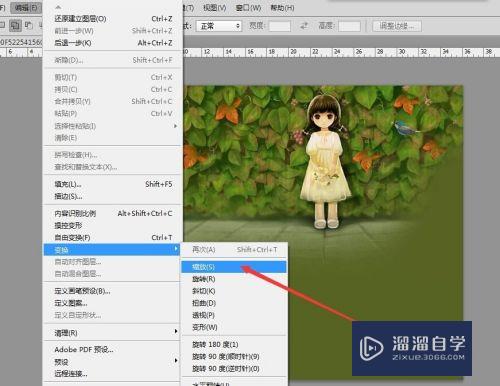Image resolution: width=500 pixels, height=386 pixels.
Task: Select 自动混合图层... entry
Action: point(113,274)
